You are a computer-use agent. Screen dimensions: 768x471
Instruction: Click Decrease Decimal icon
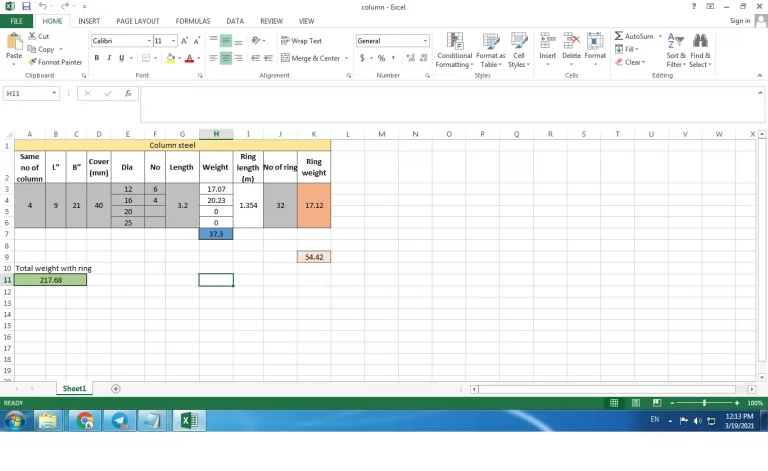424,58
